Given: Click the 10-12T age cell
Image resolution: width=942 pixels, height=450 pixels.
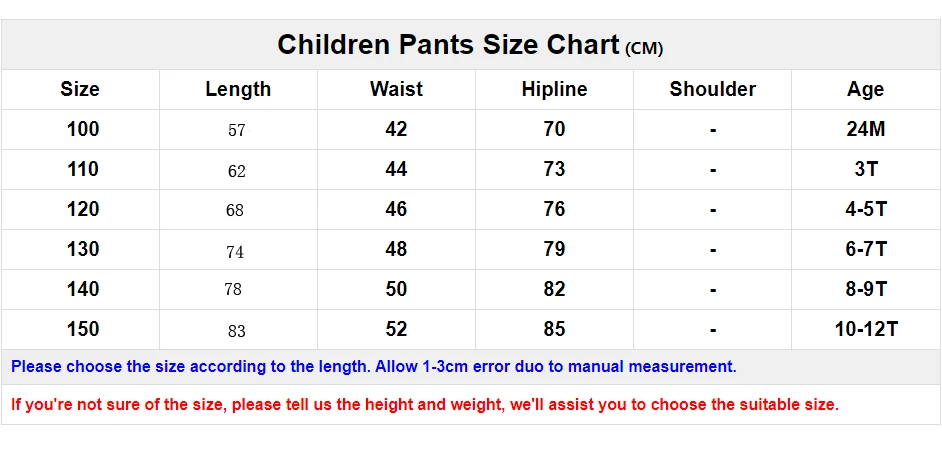Looking at the screenshot, I should pos(866,329).
